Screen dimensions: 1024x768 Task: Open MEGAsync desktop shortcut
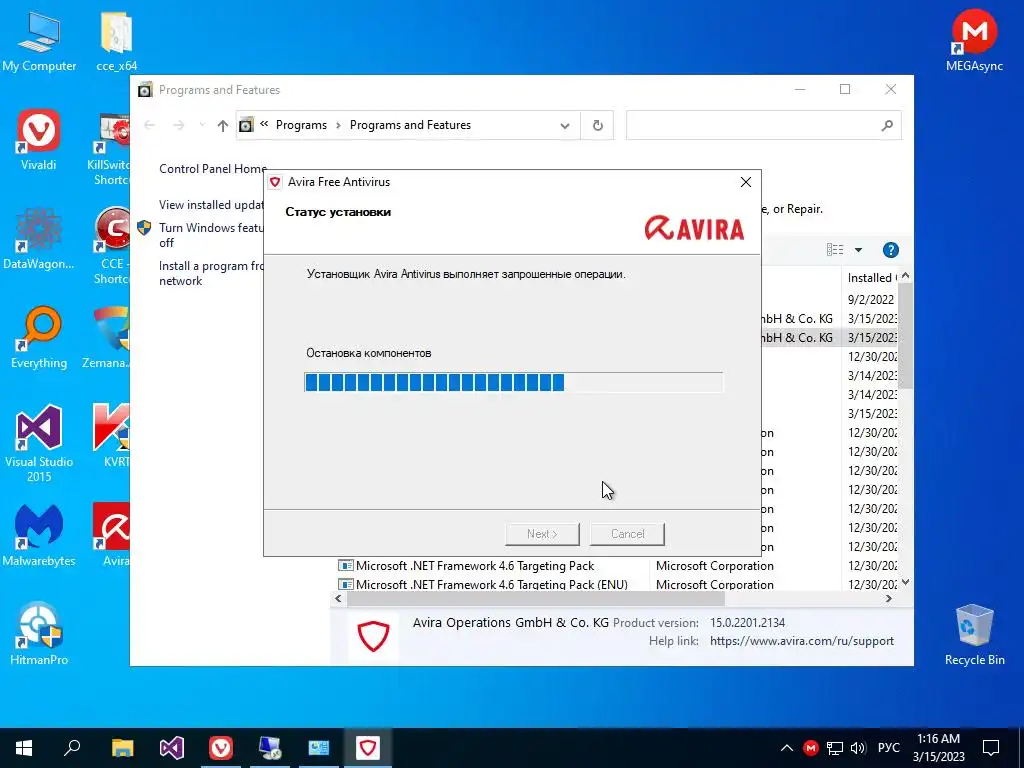[x=974, y=40]
